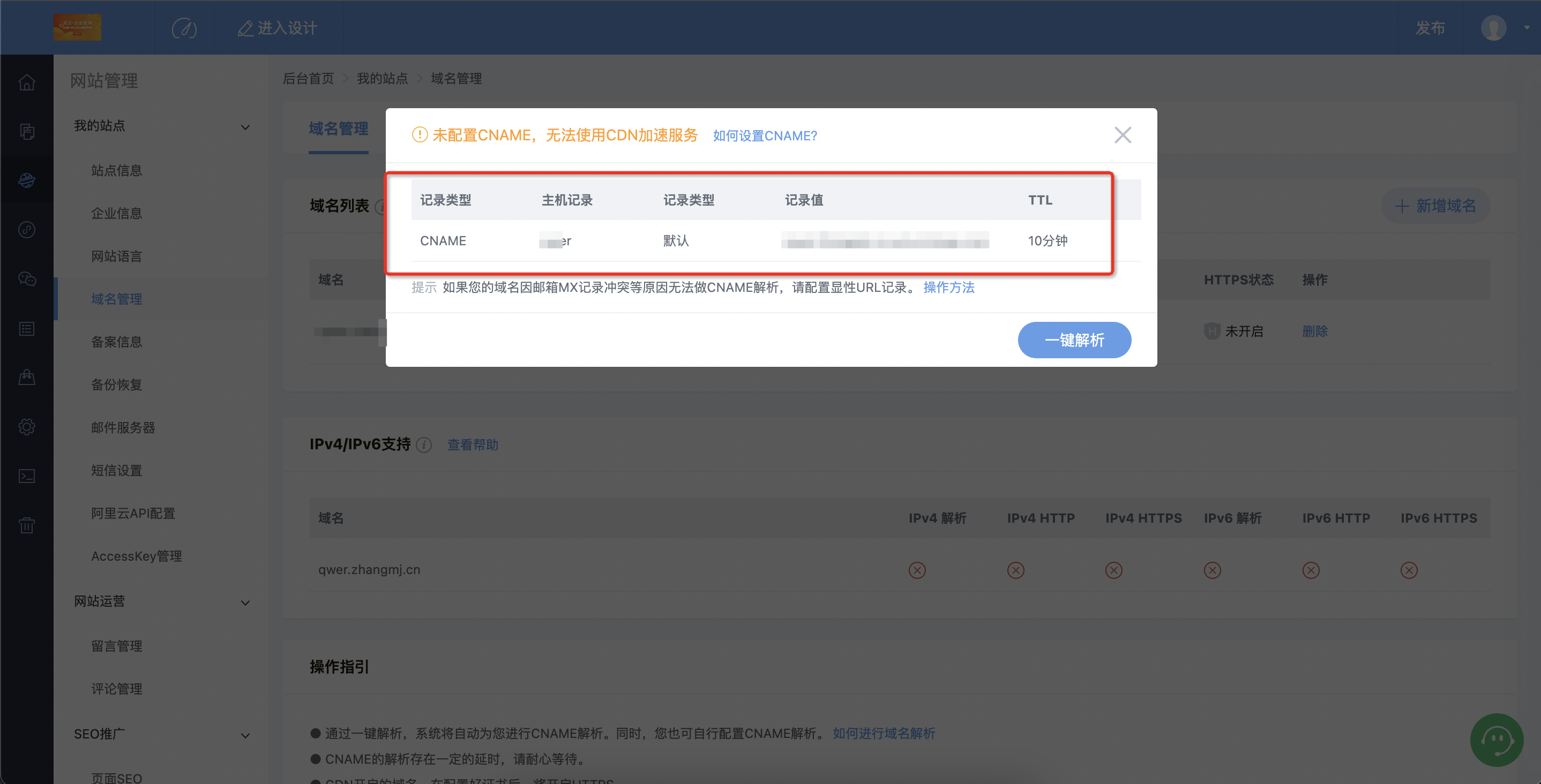This screenshot has height=784, width=1541.
Task: Open the pages icon in left rail
Action: pos(26,131)
